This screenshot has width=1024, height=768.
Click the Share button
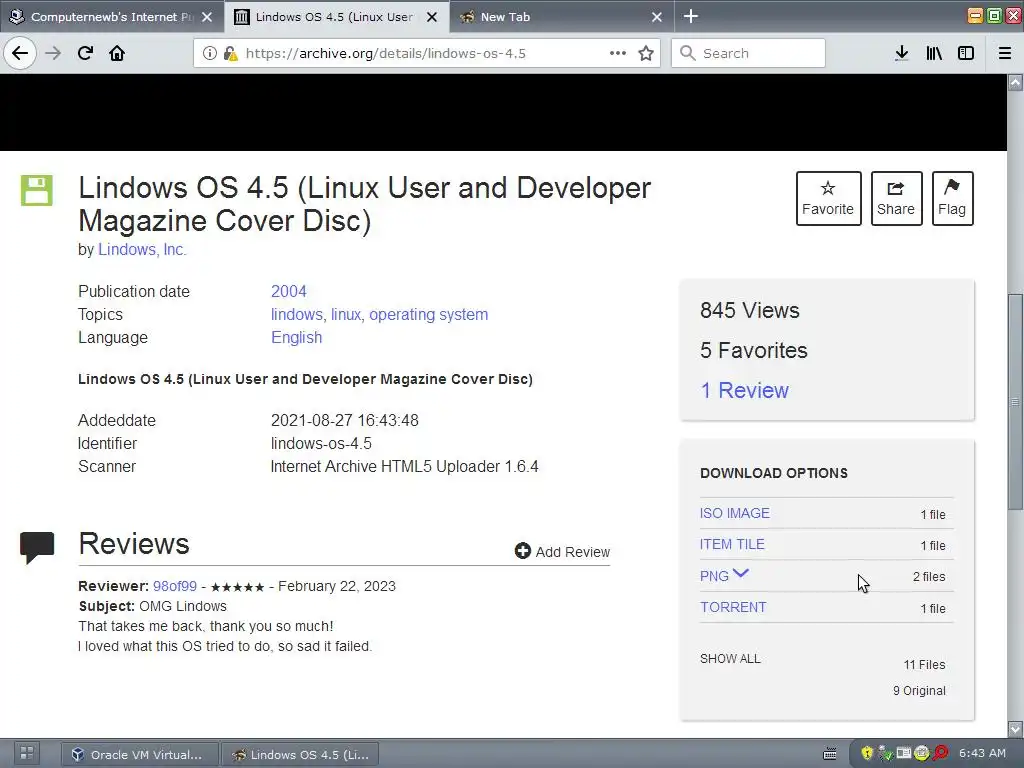tap(896, 199)
